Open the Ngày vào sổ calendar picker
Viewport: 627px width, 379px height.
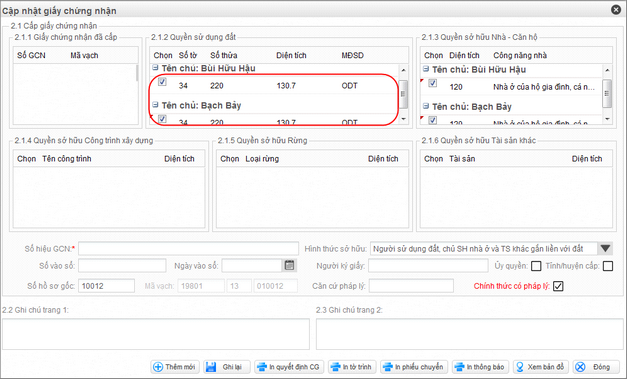pyautogui.click(x=290, y=265)
